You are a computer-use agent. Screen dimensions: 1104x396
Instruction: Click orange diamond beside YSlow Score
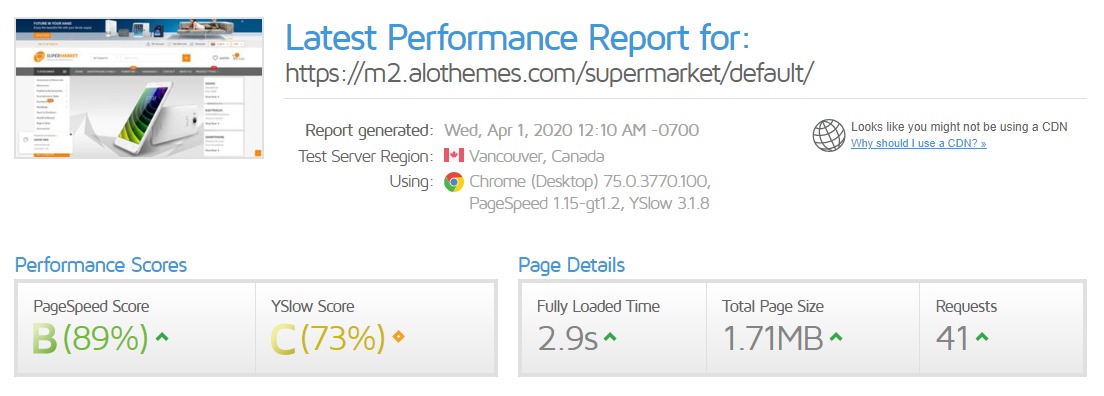398,337
